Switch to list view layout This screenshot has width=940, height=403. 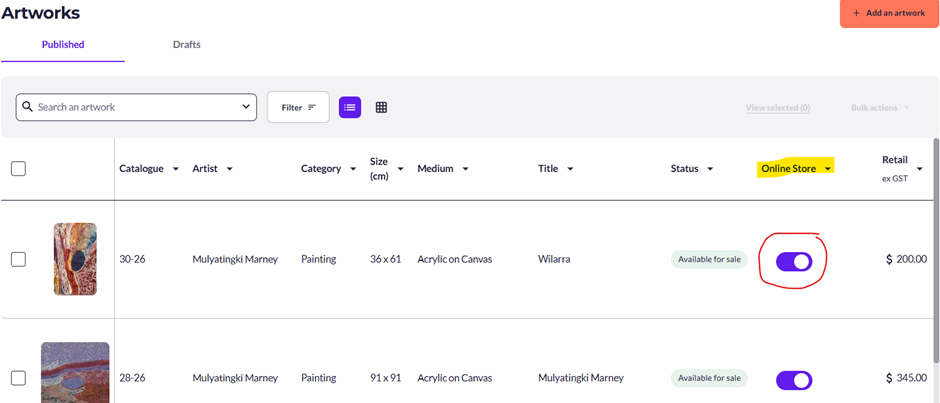[x=349, y=107]
